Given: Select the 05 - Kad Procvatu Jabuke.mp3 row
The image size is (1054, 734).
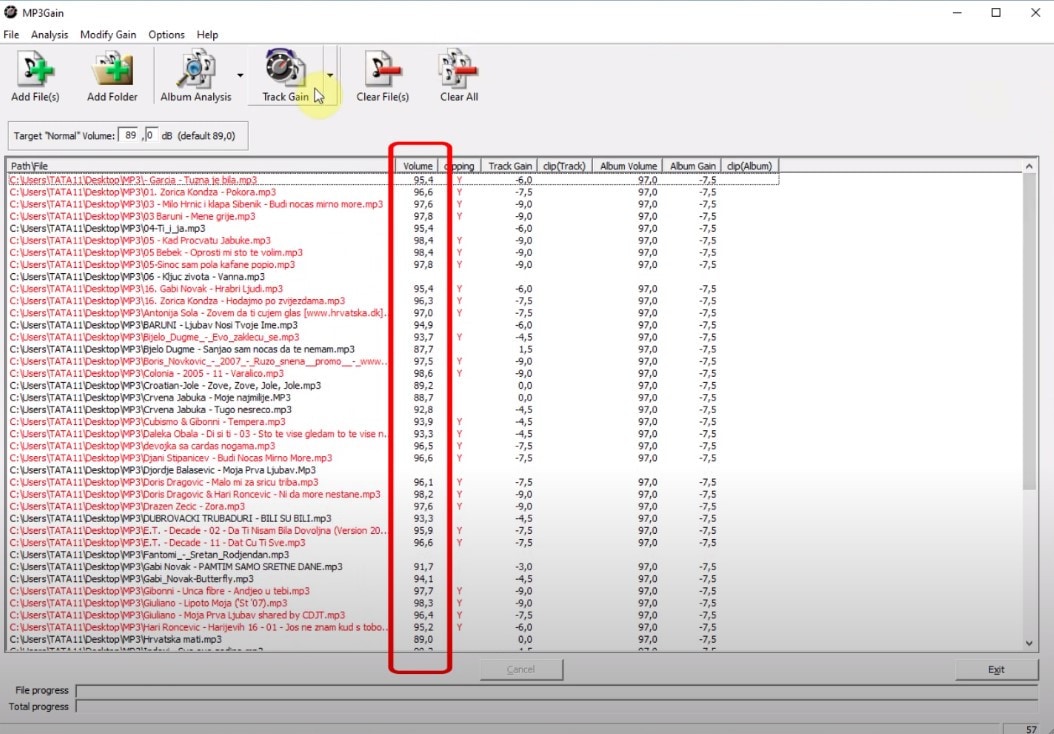Looking at the screenshot, I should click(x=393, y=241).
